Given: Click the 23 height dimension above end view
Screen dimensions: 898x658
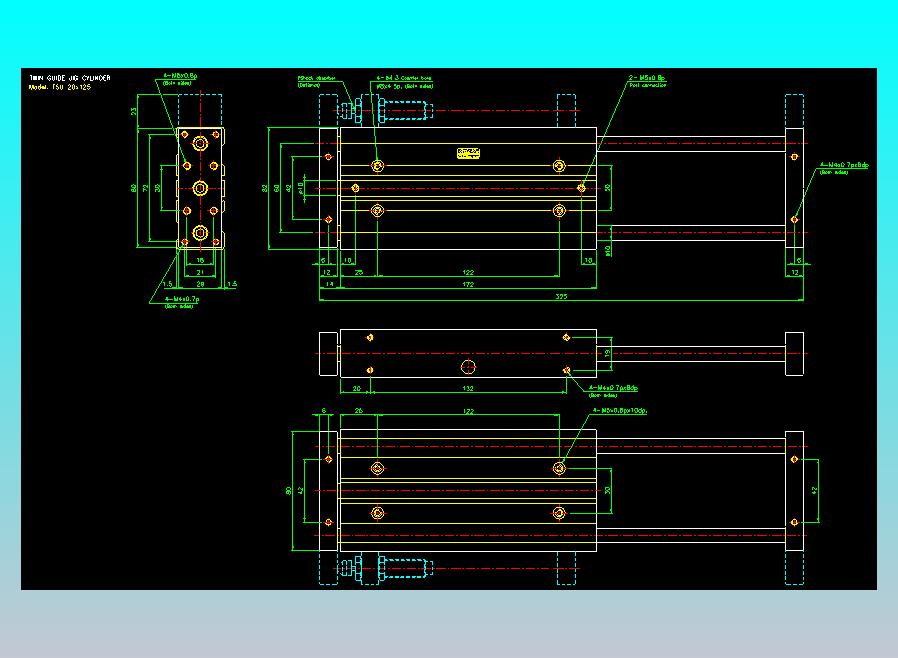Looking at the screenshot, I should click(x=133, y=111).
